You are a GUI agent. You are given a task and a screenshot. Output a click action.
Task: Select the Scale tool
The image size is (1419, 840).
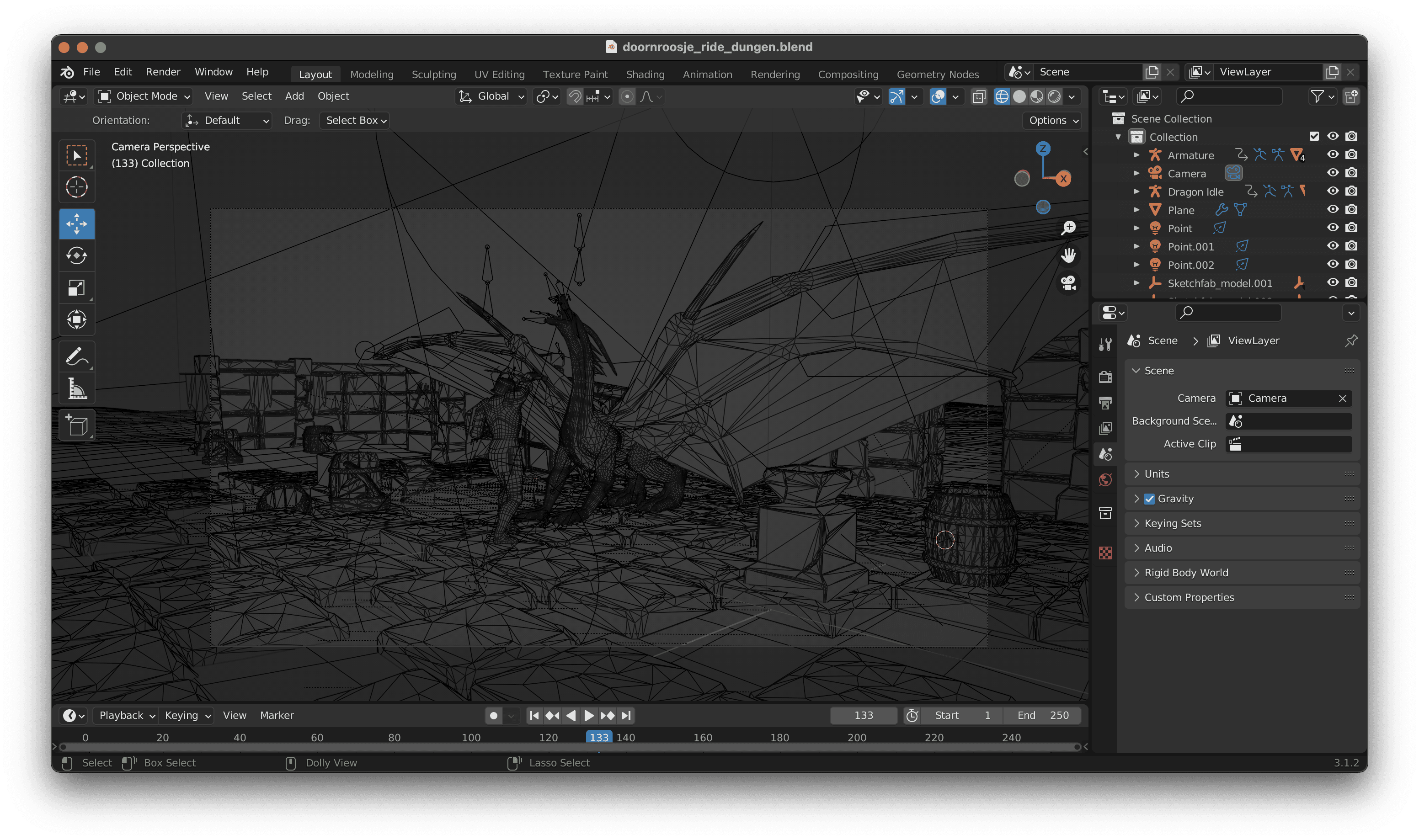(x=76, y=288)
